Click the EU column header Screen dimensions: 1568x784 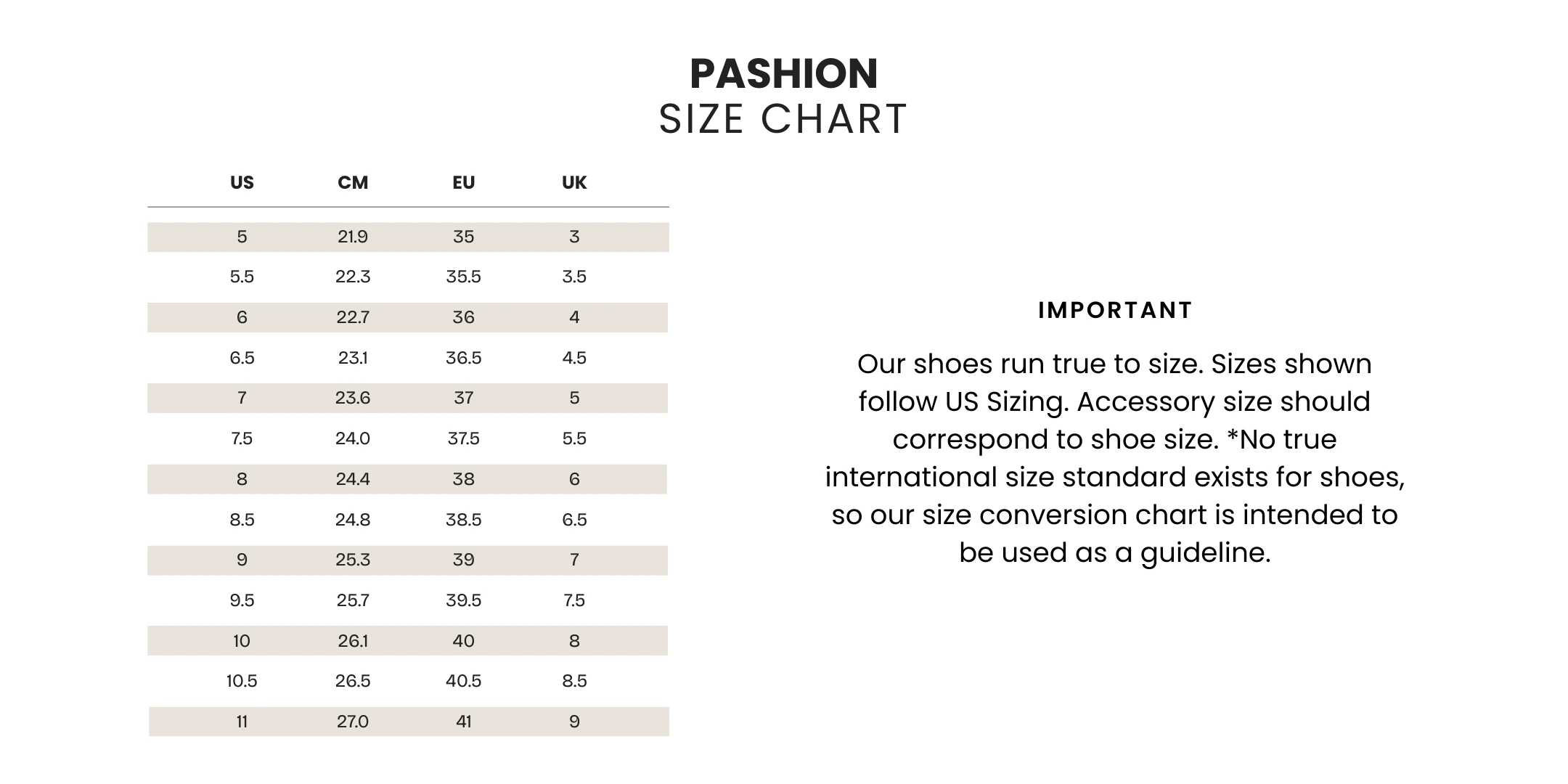pos(463,182)
